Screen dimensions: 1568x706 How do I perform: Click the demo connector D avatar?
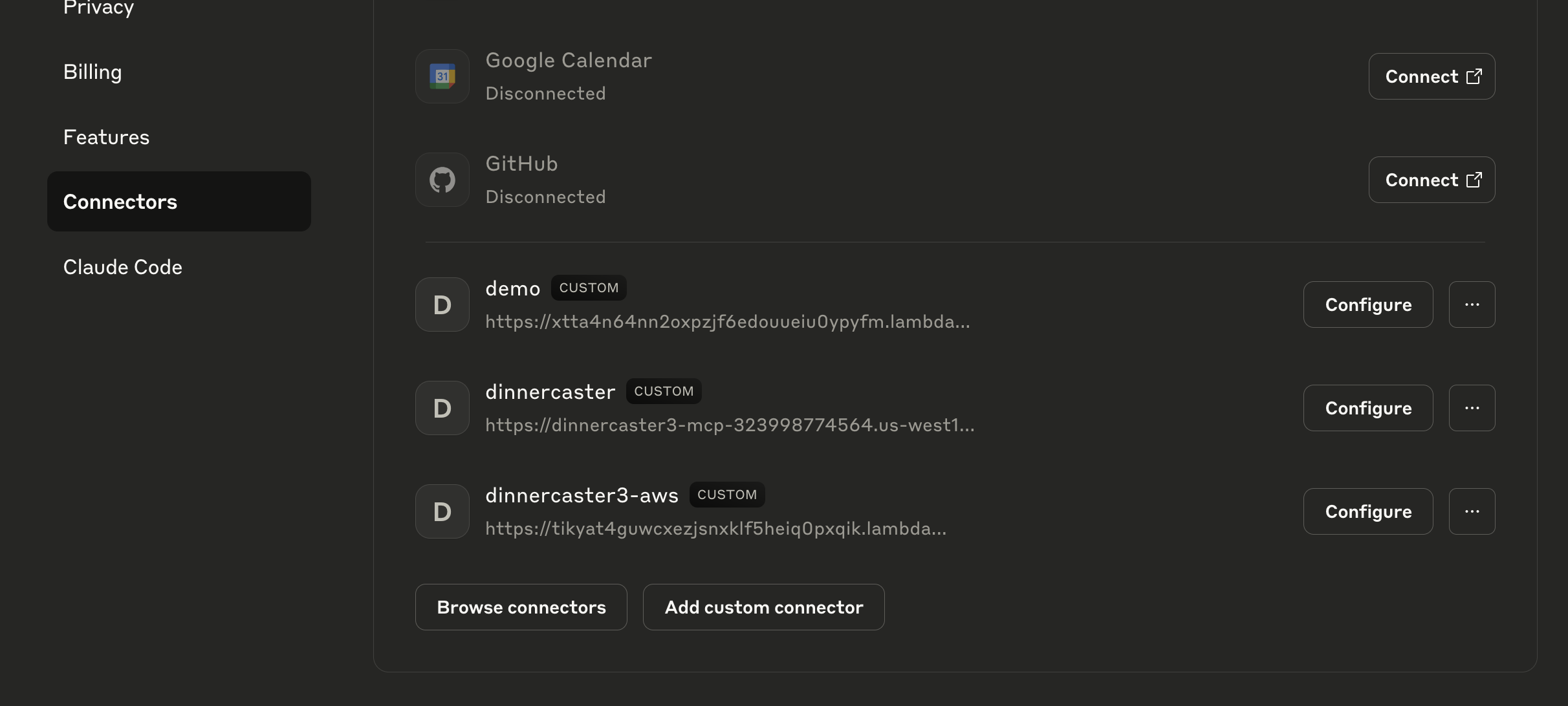[442, 305]
